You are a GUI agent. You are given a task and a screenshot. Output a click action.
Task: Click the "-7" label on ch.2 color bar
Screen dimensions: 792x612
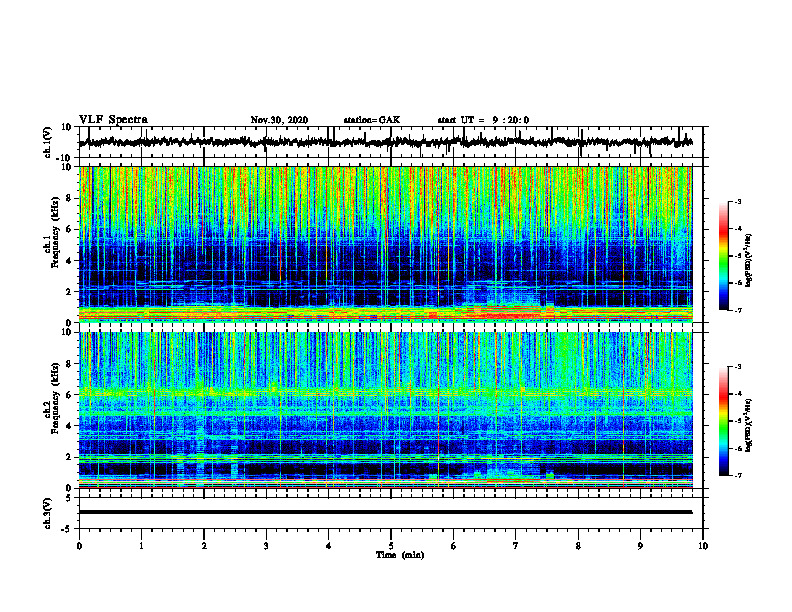pyautogui.click(x=738, y=476)
